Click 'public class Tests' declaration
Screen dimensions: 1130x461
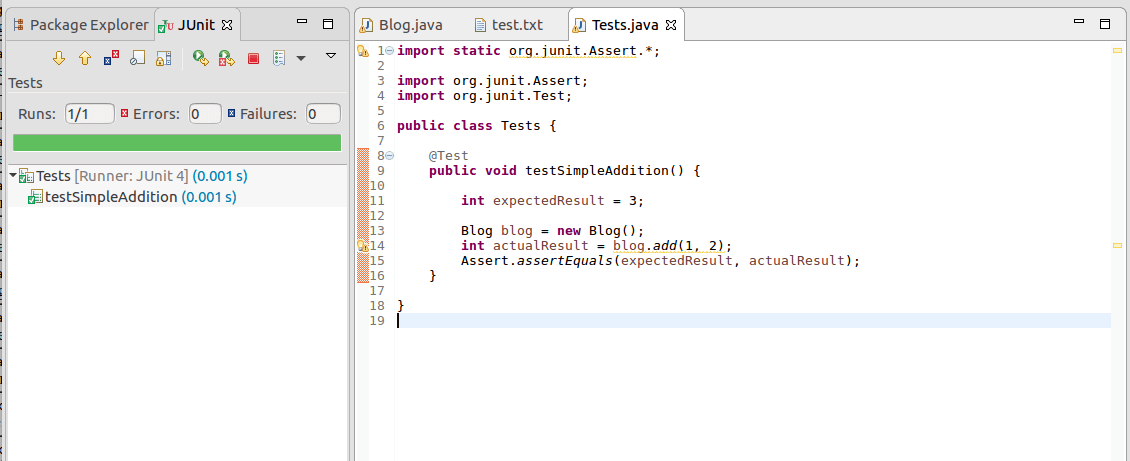coord(468,125)
